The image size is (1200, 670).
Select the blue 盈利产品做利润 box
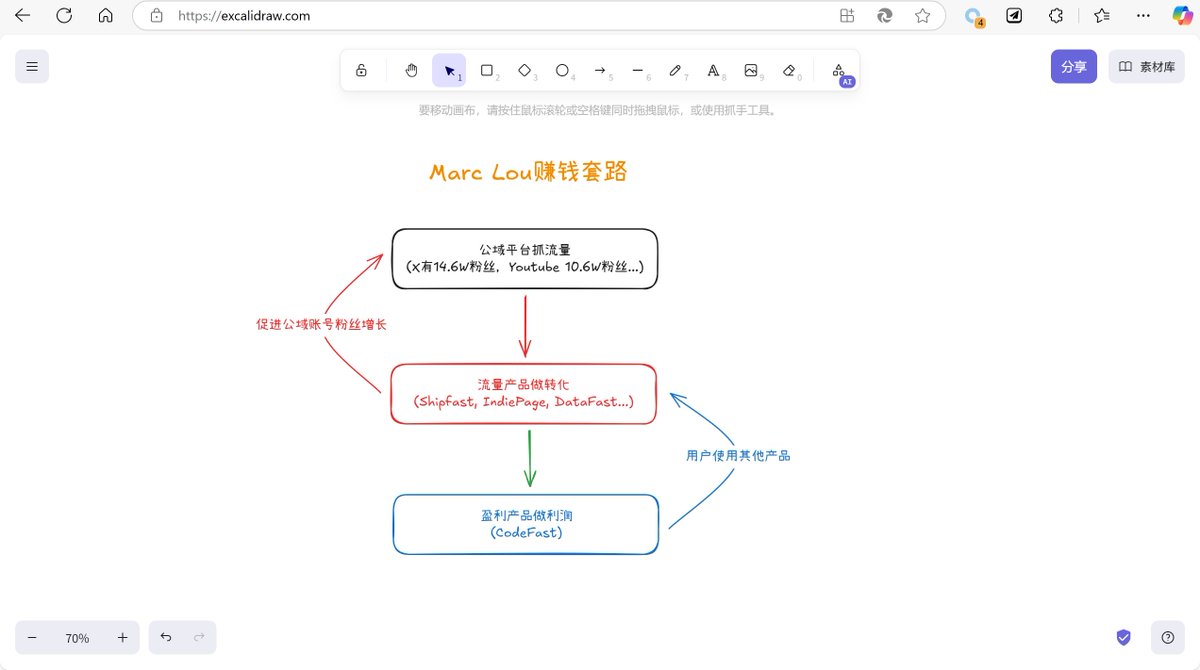[526, 524]
